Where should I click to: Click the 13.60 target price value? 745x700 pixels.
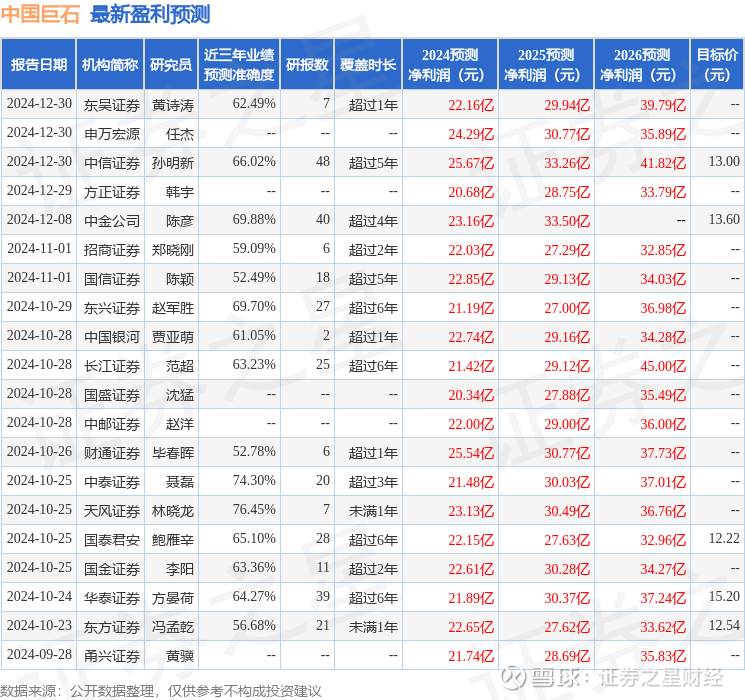(x=724, y=219)
